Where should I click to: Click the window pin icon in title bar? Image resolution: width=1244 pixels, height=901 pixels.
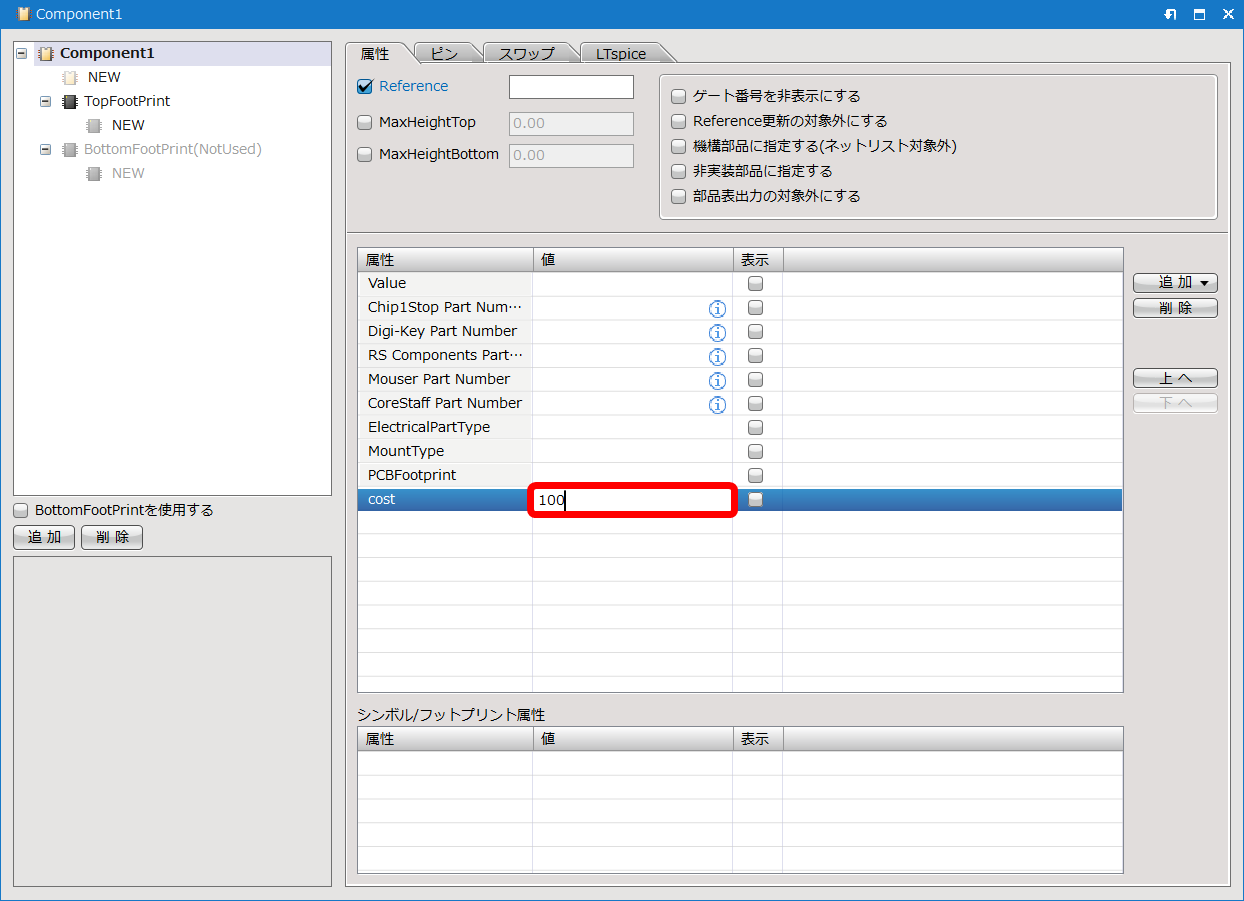point(1171,15)
